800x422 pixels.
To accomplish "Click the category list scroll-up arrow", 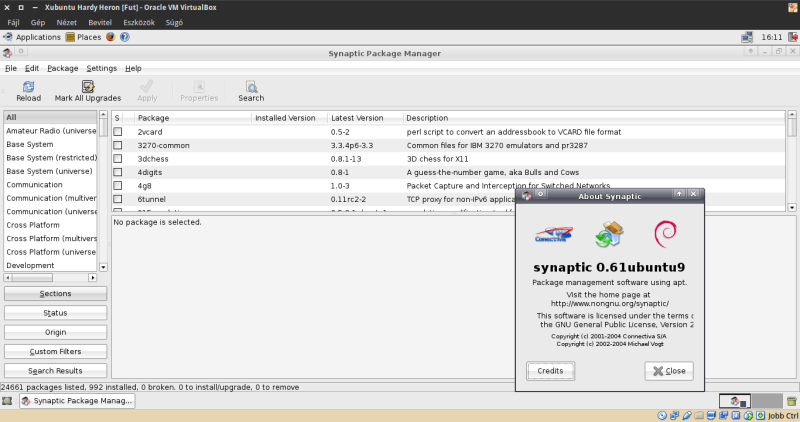I will pos(103,115).
